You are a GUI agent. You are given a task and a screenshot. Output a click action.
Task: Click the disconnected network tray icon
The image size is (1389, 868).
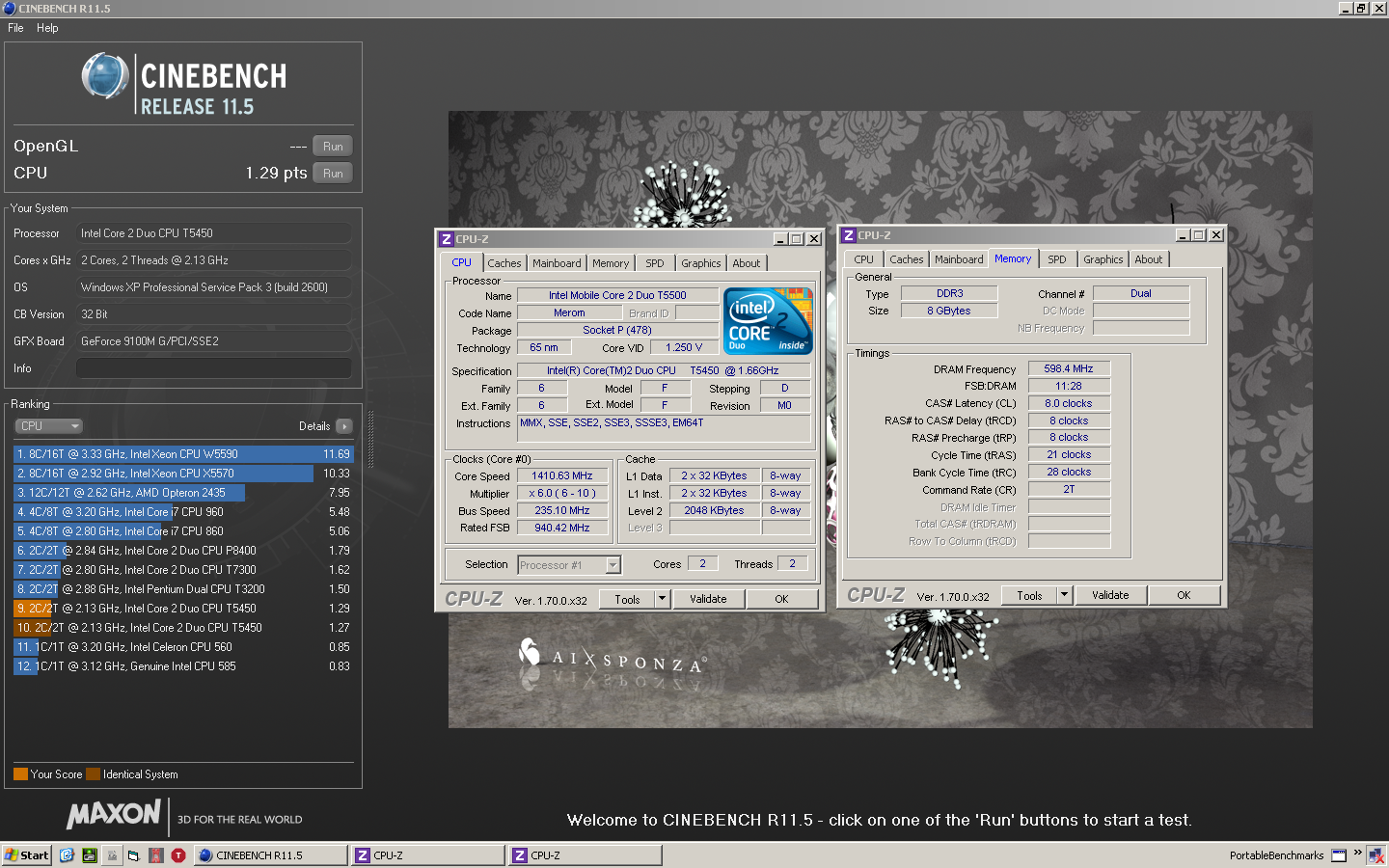(1375, 855)
